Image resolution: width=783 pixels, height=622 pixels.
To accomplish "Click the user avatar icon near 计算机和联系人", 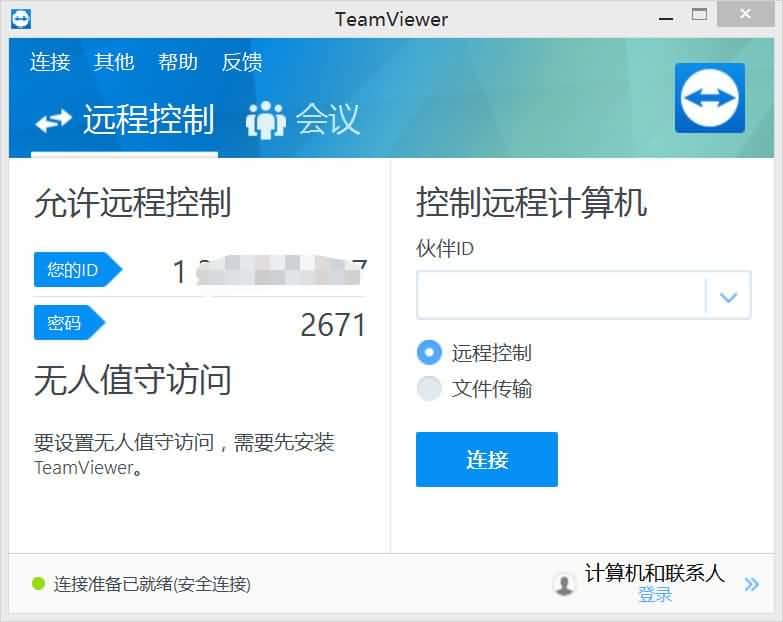I will coord(565,584).
